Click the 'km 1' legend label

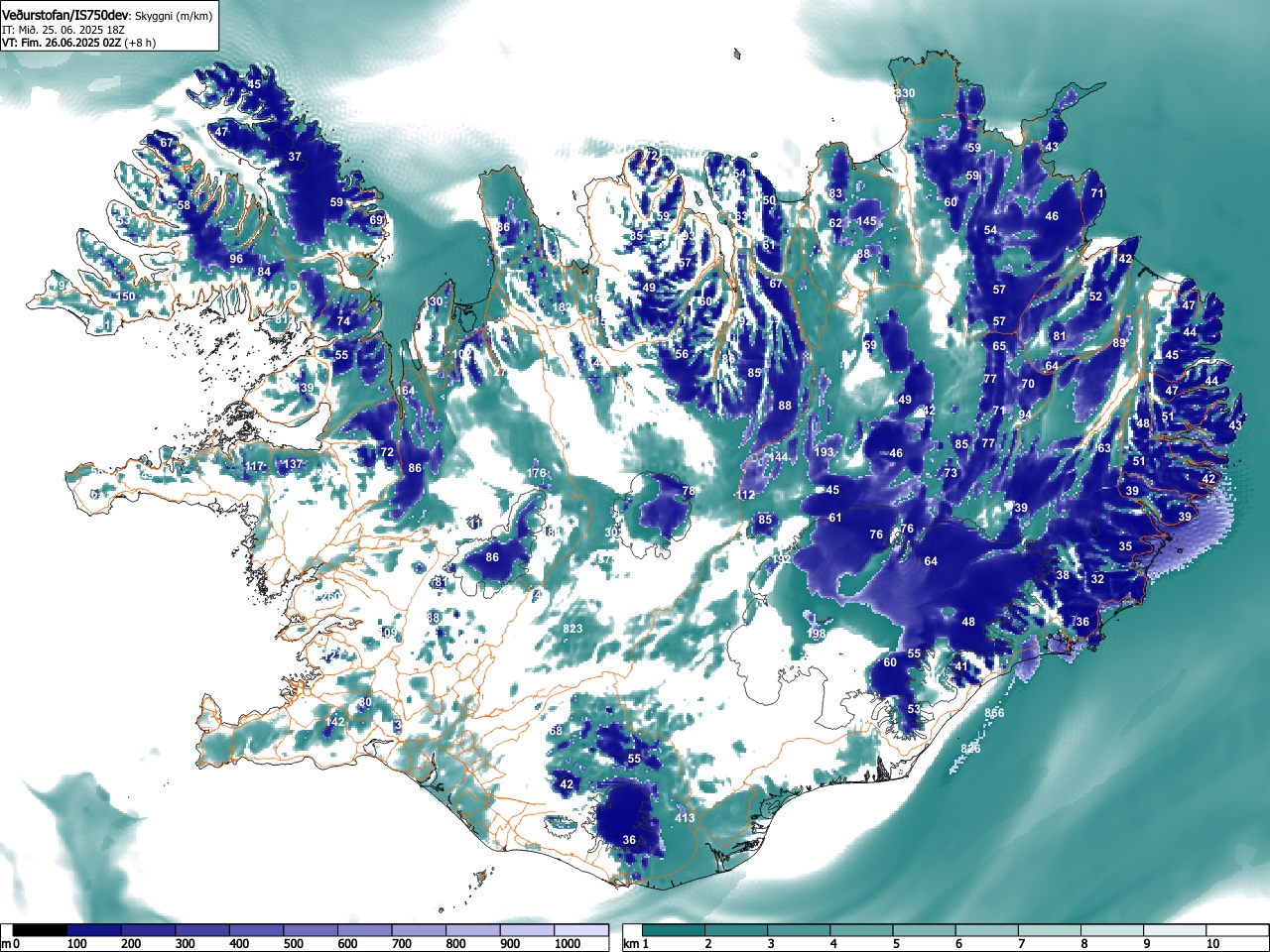tap(636, 944)
